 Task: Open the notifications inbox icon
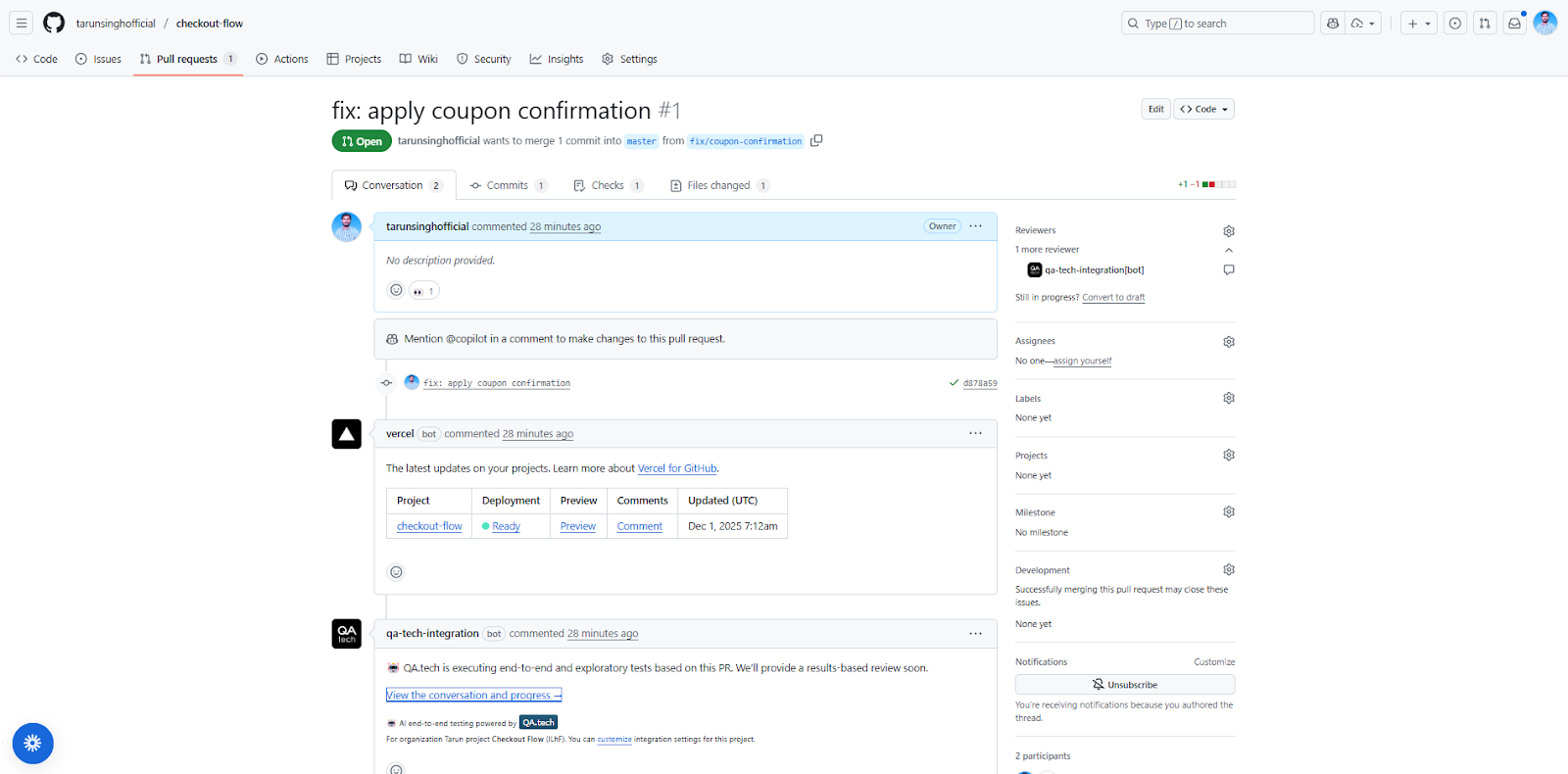tap(1514, 24)
